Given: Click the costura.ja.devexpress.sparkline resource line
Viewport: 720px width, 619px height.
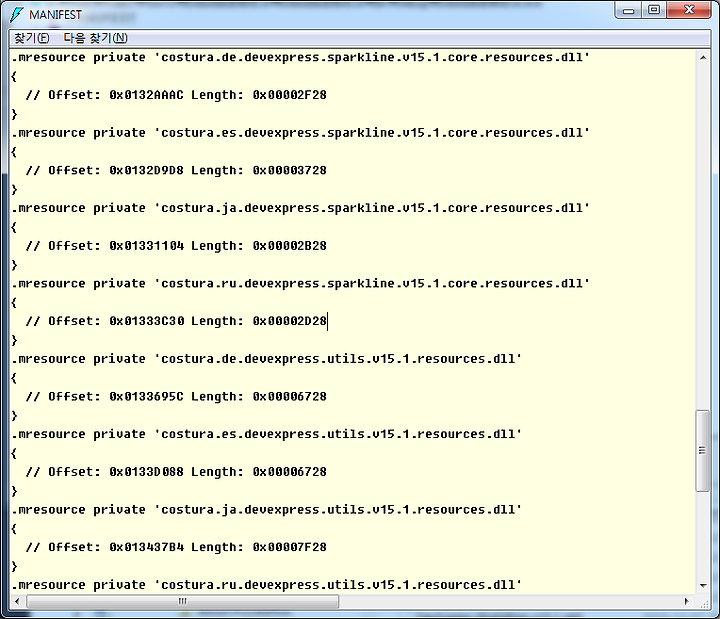Looking at the screenshot, I should click(x=301, y=208).
